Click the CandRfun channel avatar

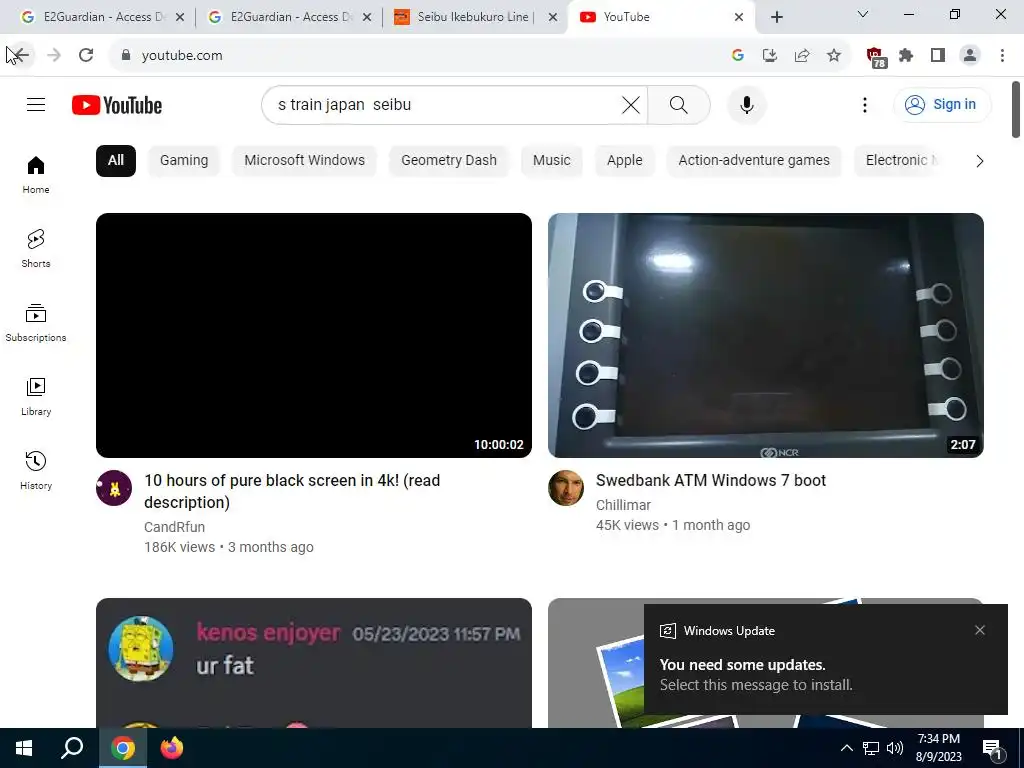coord(114,488)
